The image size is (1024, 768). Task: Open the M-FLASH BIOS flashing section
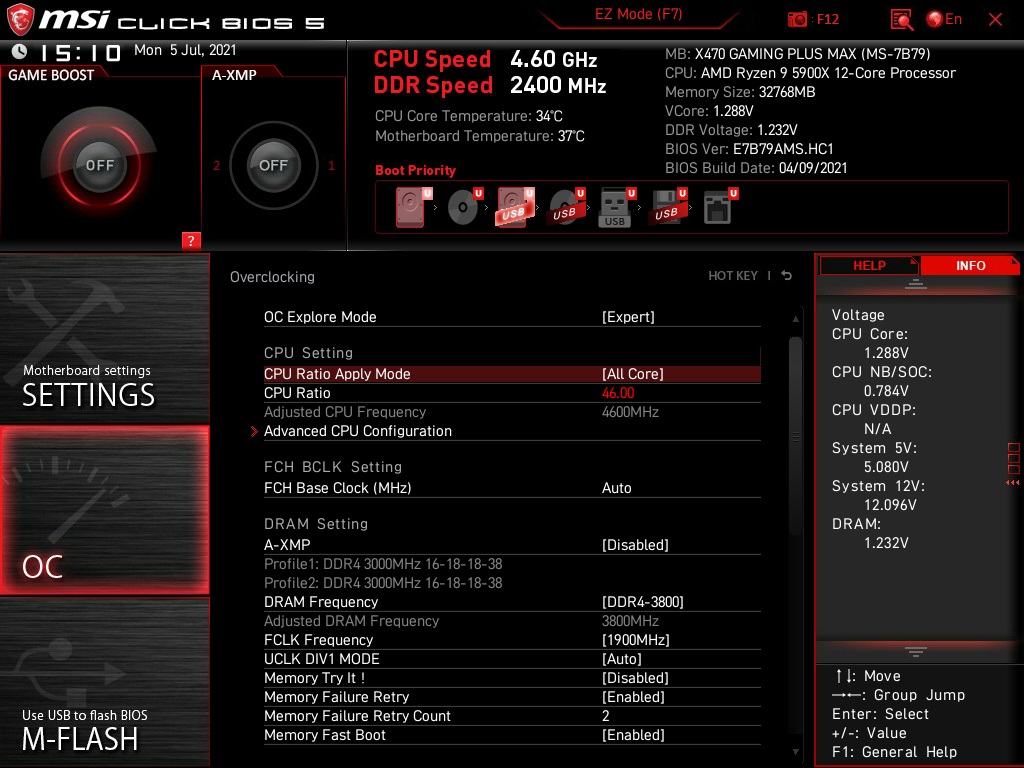[x=104, y=682]
